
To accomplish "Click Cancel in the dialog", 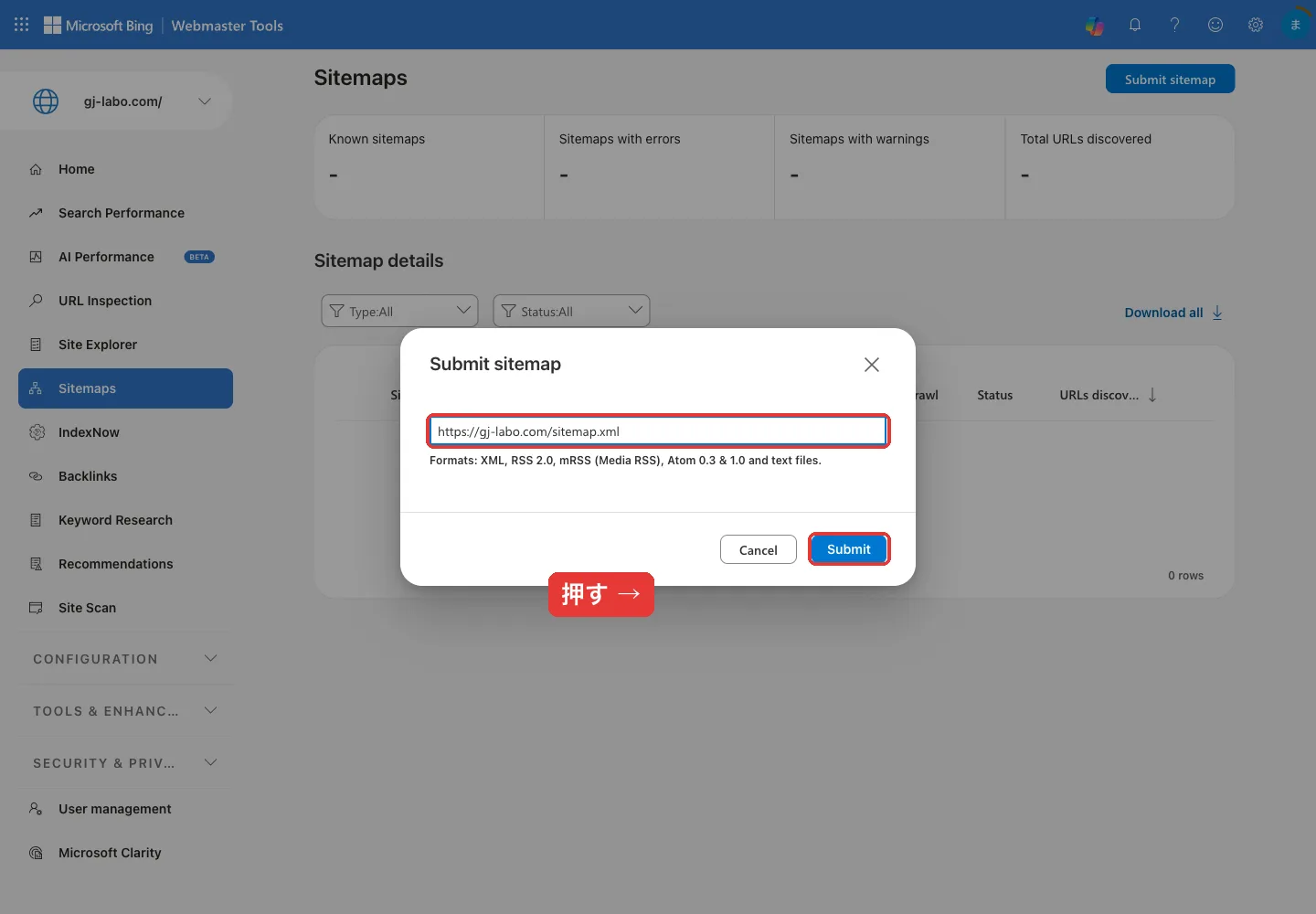I will tap(759, 549).
